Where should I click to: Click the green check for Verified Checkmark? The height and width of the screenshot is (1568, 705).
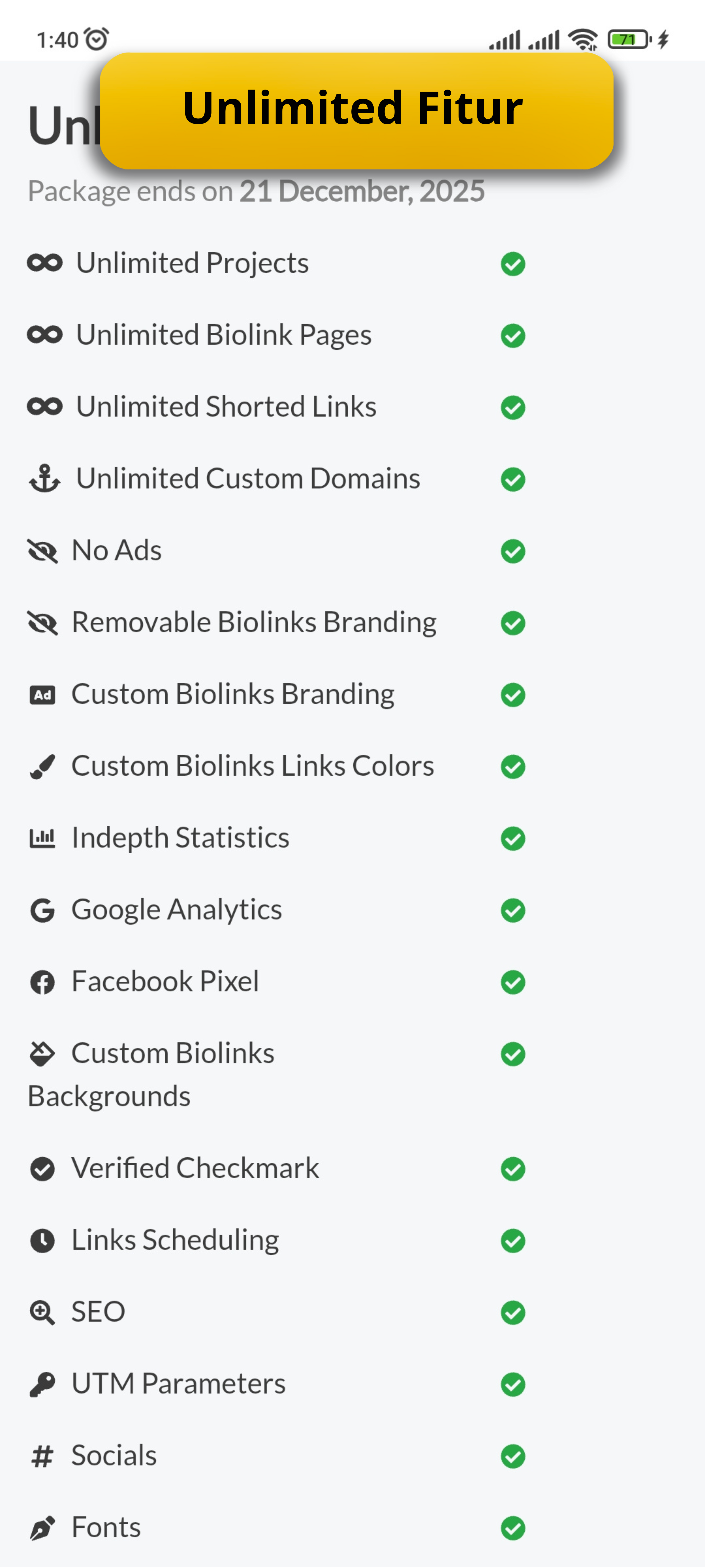coord(513,1169)
